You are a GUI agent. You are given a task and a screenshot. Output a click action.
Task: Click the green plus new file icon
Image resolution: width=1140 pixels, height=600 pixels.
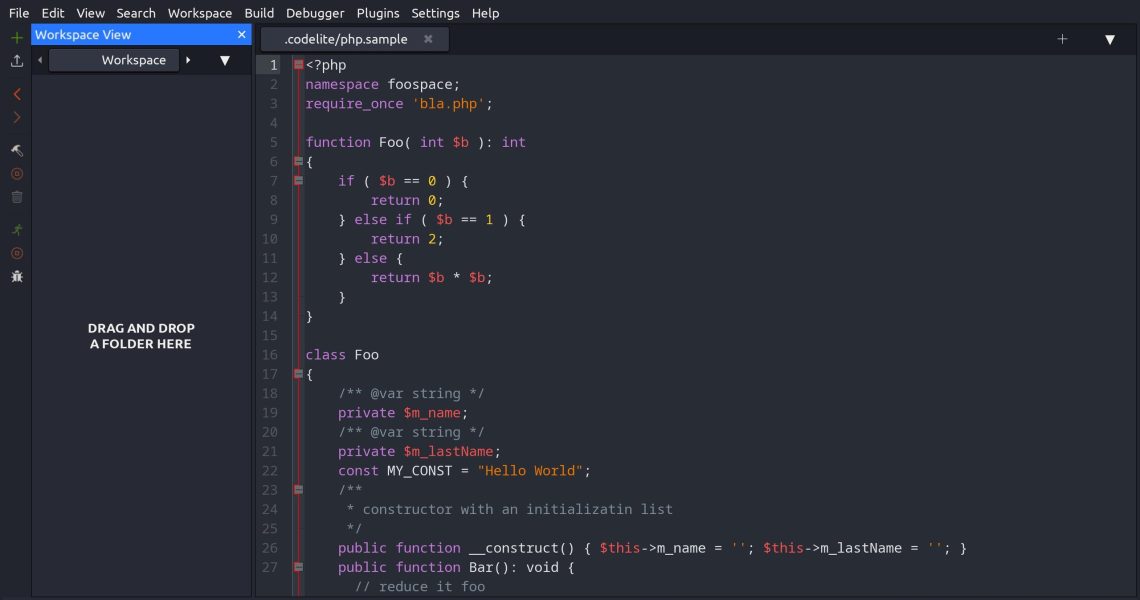pos(16,38)
